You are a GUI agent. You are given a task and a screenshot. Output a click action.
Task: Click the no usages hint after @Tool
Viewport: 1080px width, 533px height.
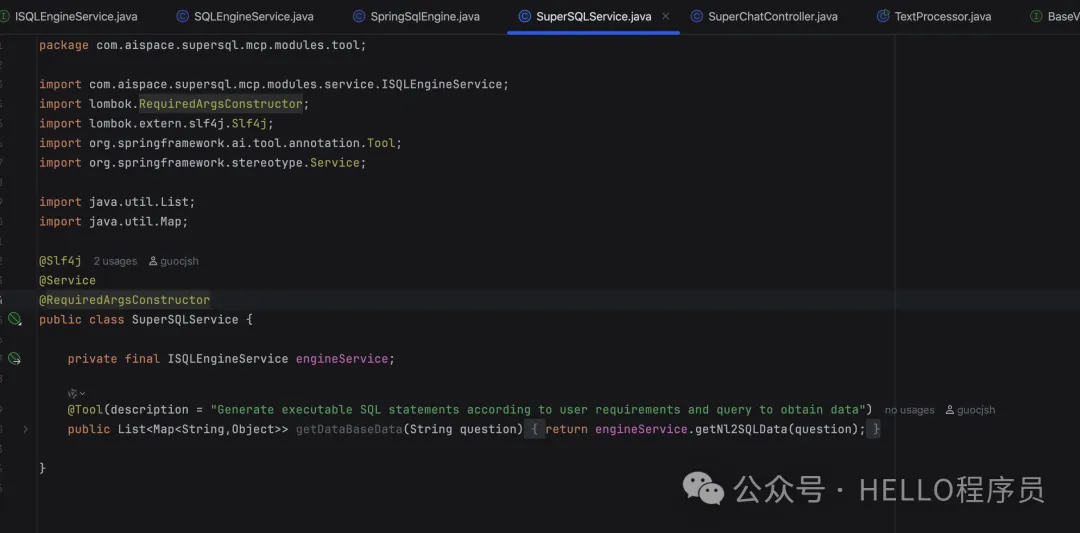(909, 410)
